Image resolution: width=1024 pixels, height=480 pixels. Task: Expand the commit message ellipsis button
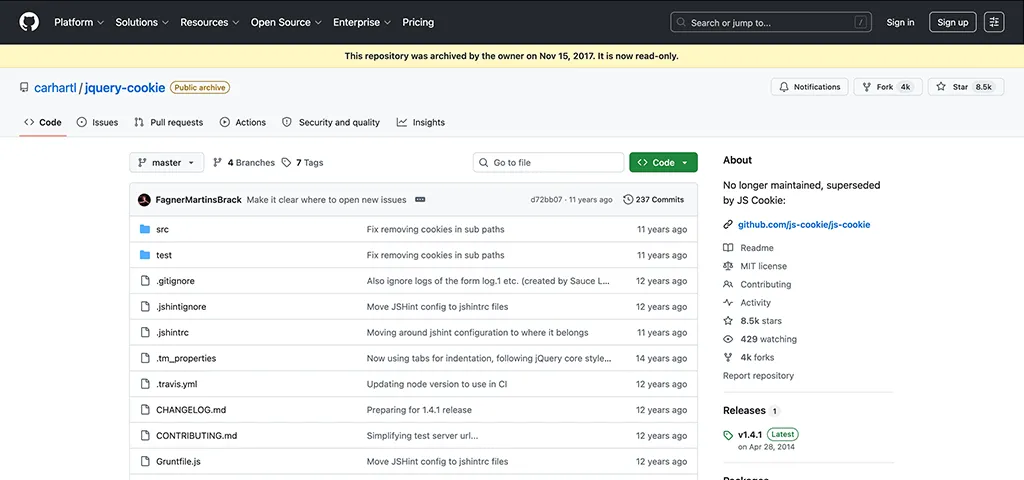pos(420,200)
